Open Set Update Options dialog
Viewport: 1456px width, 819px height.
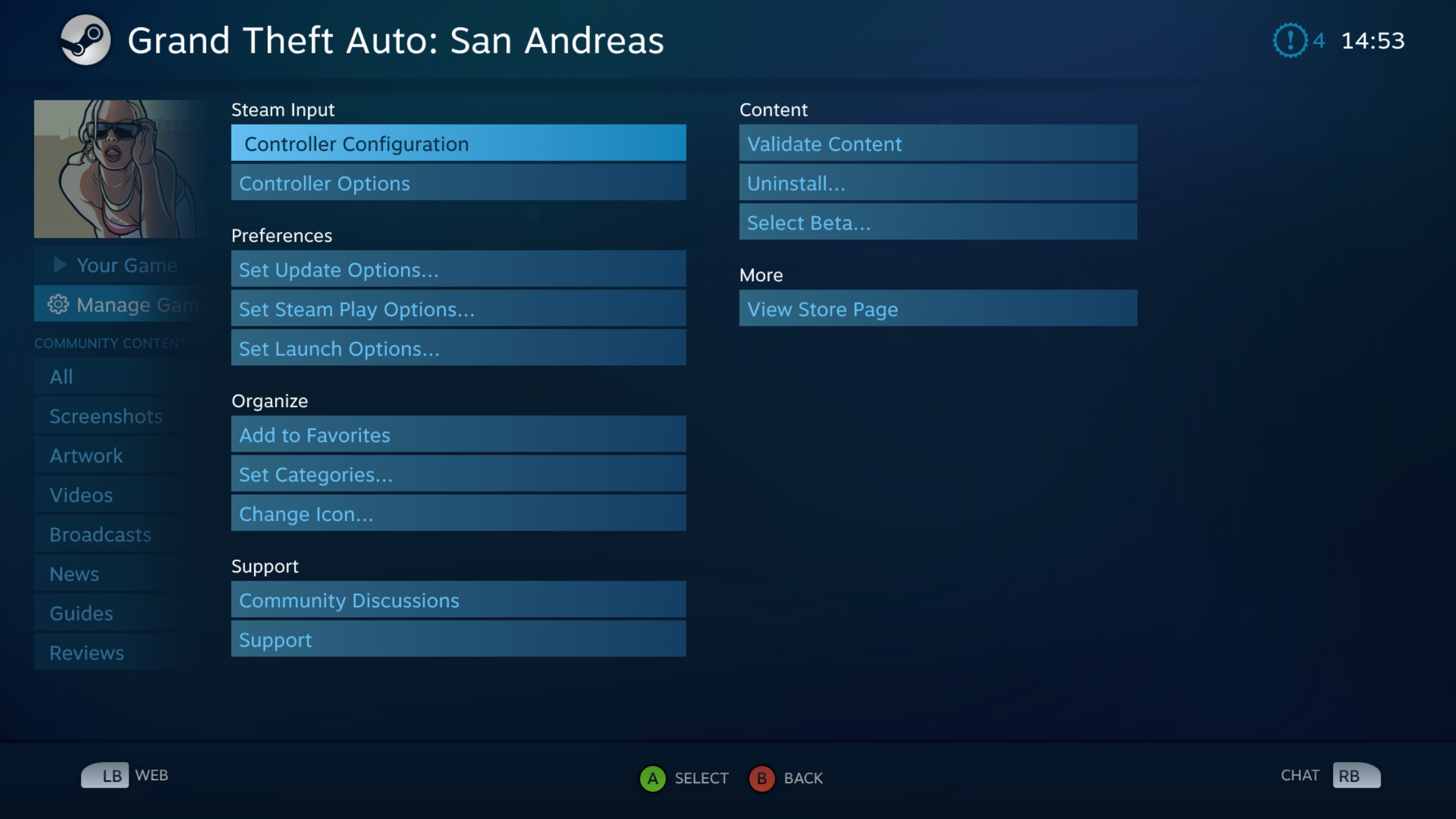click(x=458, y=270)
